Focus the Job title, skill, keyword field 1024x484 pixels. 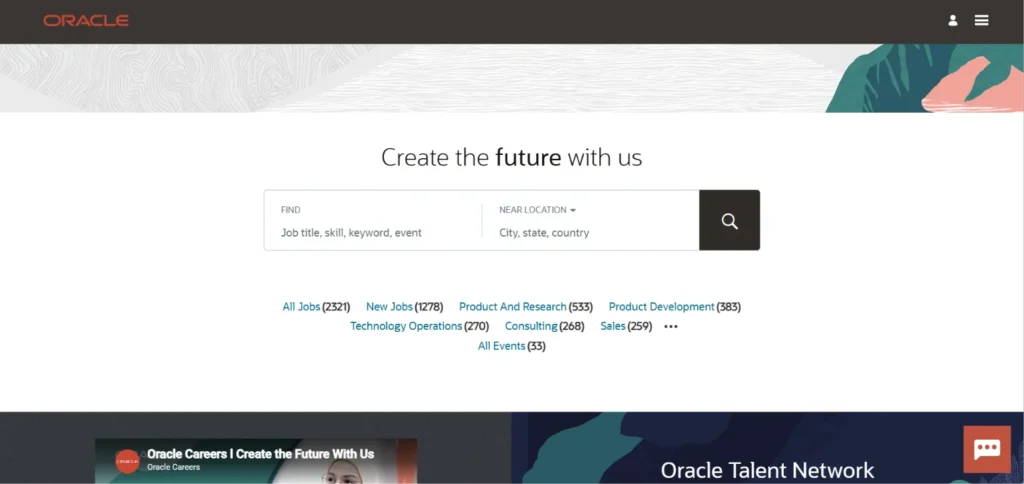(372, 233)
